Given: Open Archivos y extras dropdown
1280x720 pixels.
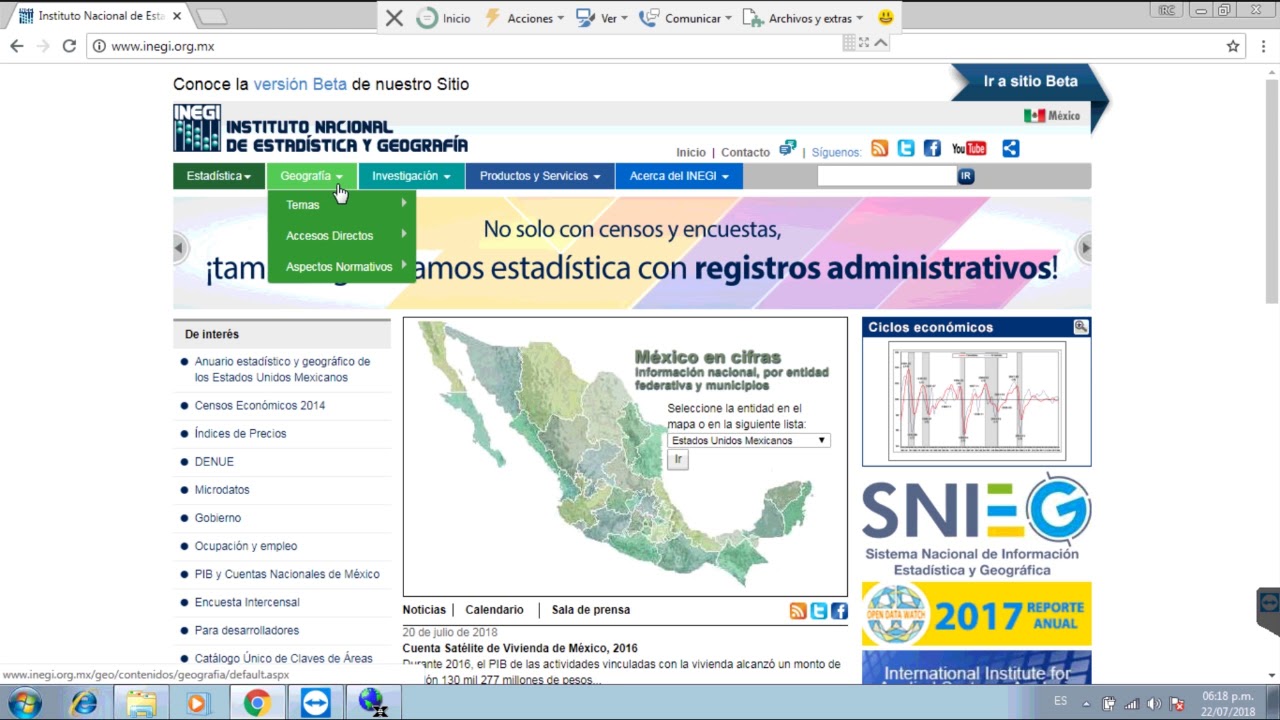Looking at the screenshot, I should (x=804, y=18).
